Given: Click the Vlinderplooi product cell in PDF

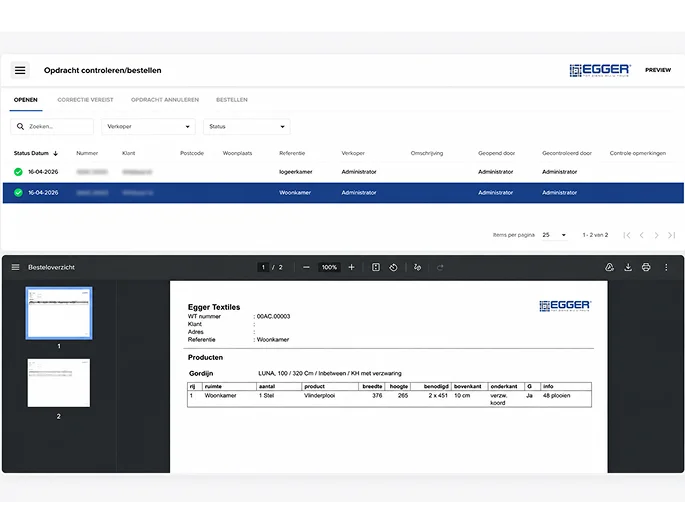Looking at the screenshot, I should pos(320,395).
